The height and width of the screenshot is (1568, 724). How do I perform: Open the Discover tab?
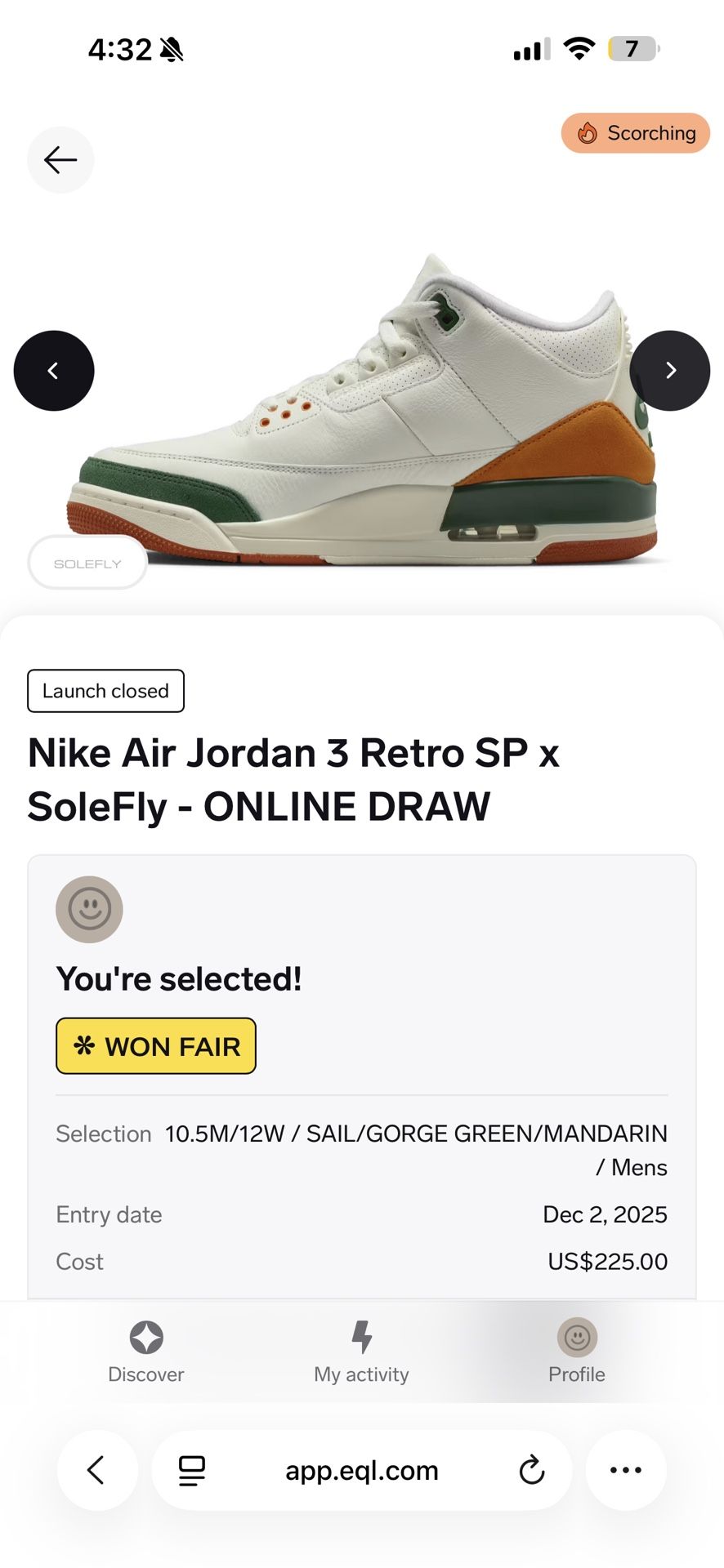click(146, 1352)
